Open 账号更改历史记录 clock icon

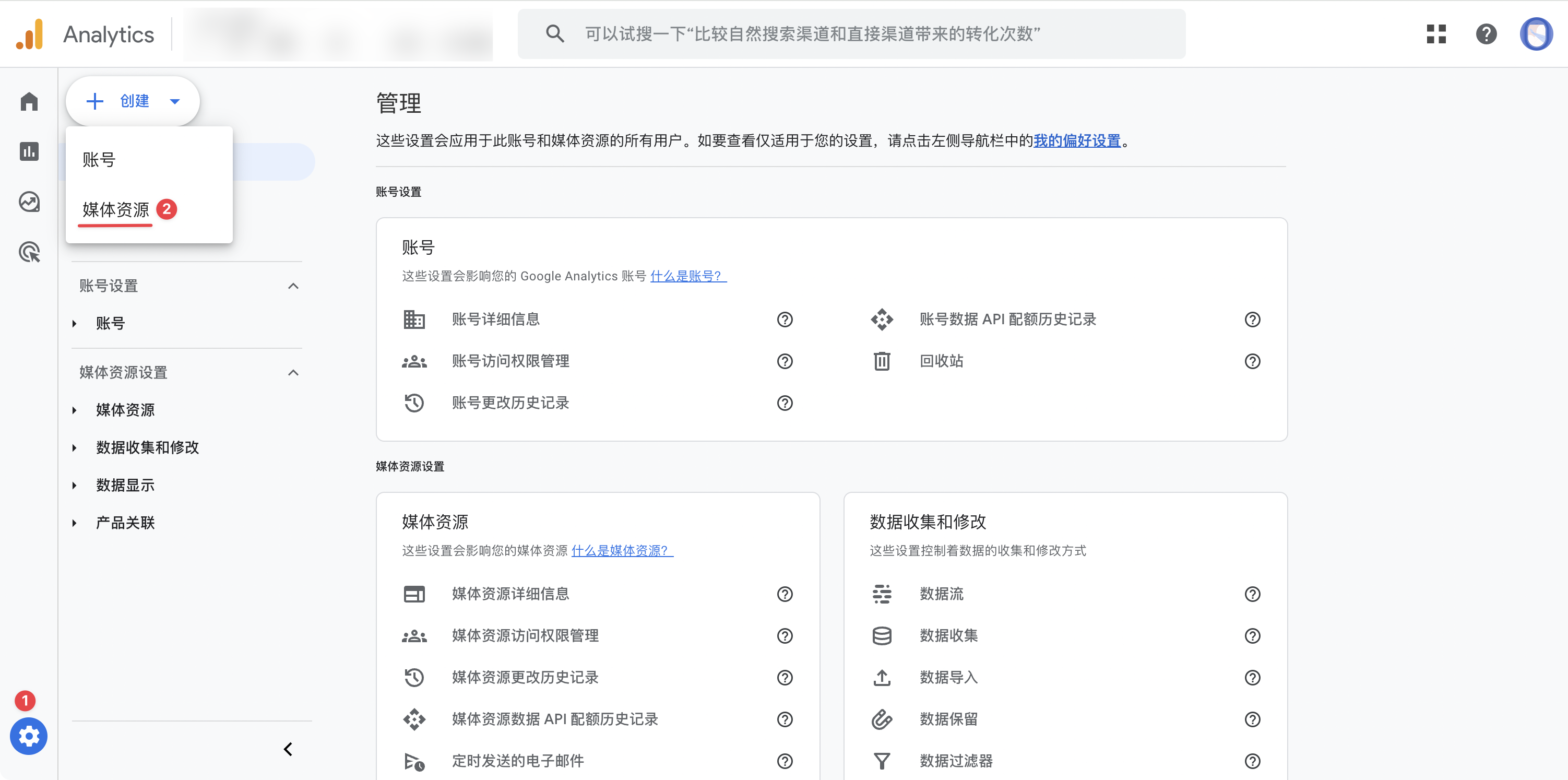pos(414,403)
